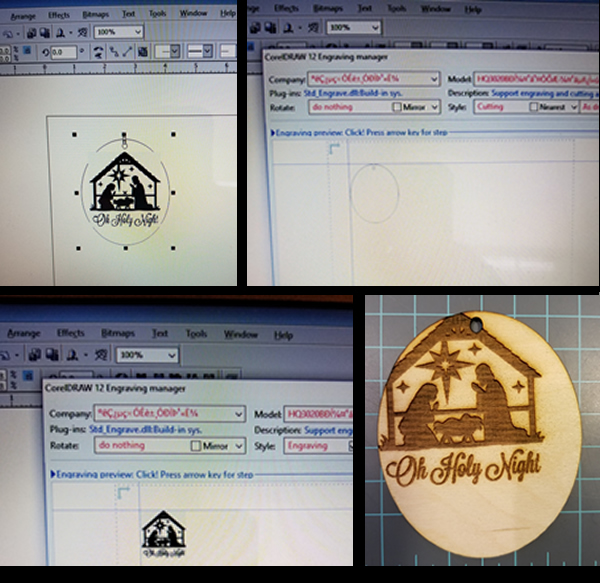Toggle the Mirror checkbox in the Engraving-style dialog

[x=196, y=446]
